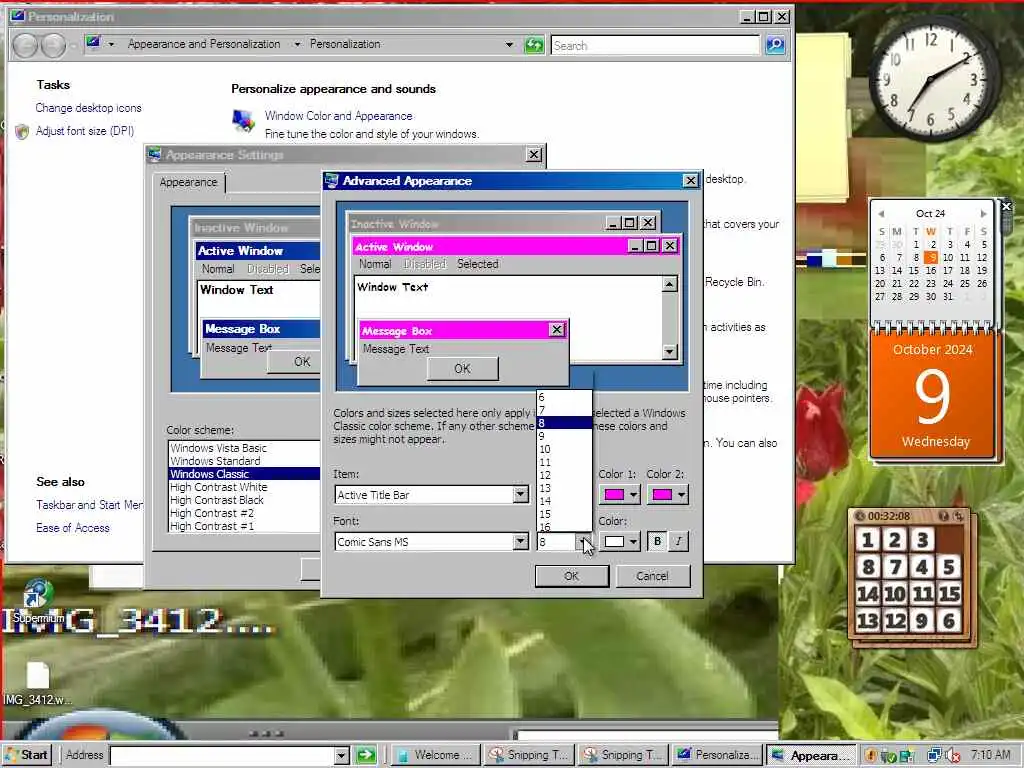Go to previous month in calendar gadget

(881, 214)
